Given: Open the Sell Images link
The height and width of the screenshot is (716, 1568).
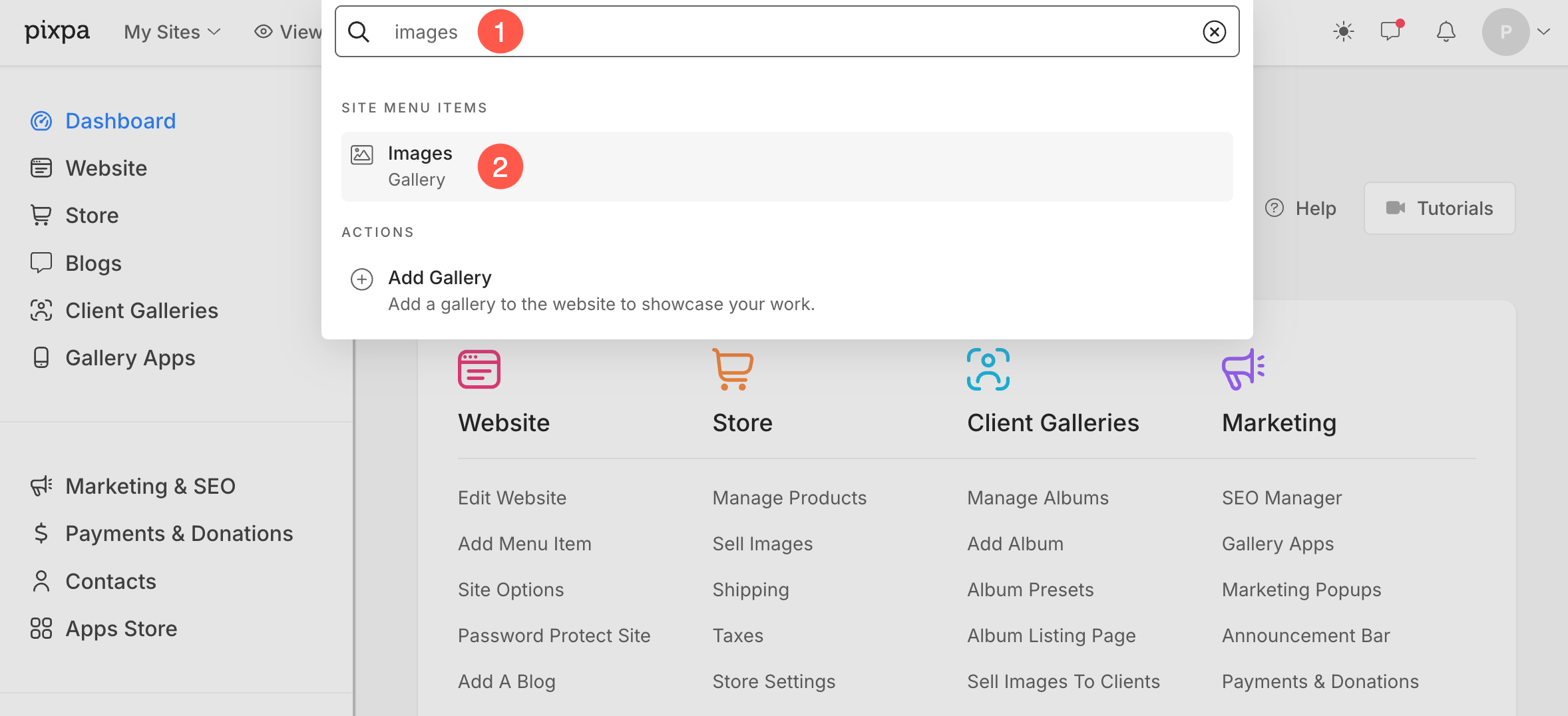Looking at the screenshot, I should coord(763,544).
